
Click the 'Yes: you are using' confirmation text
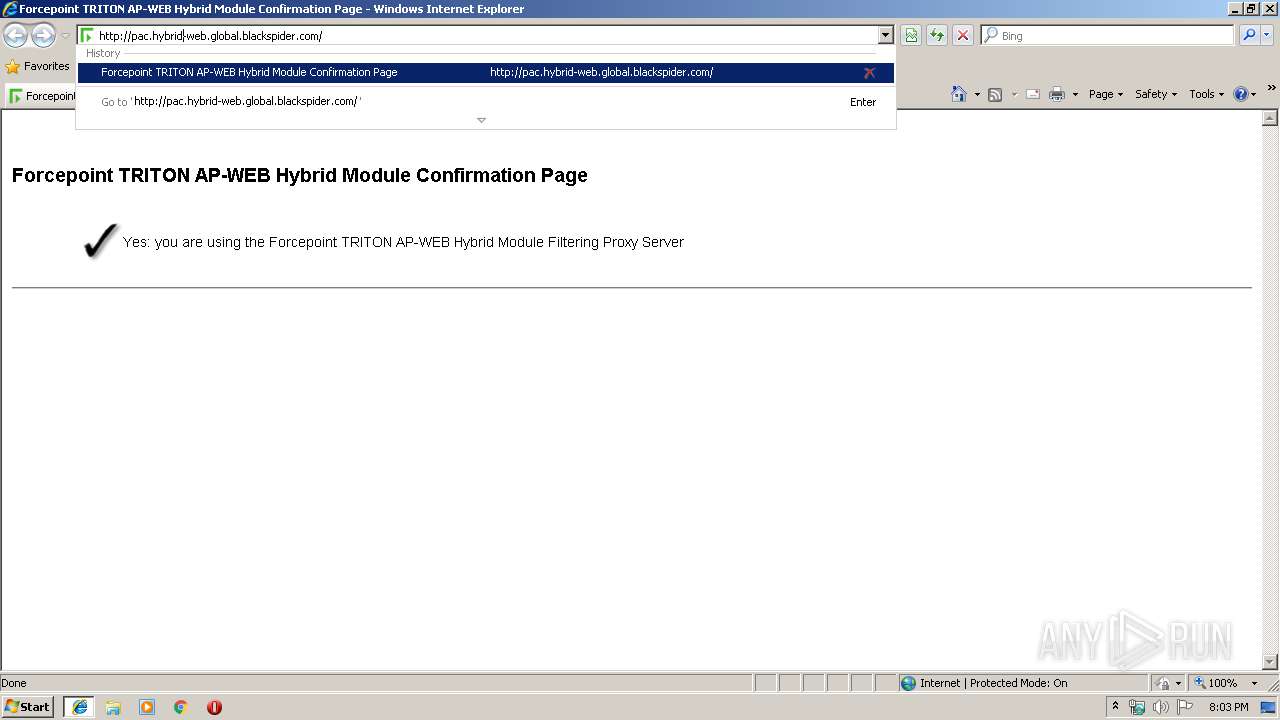(x=403, y=242)
